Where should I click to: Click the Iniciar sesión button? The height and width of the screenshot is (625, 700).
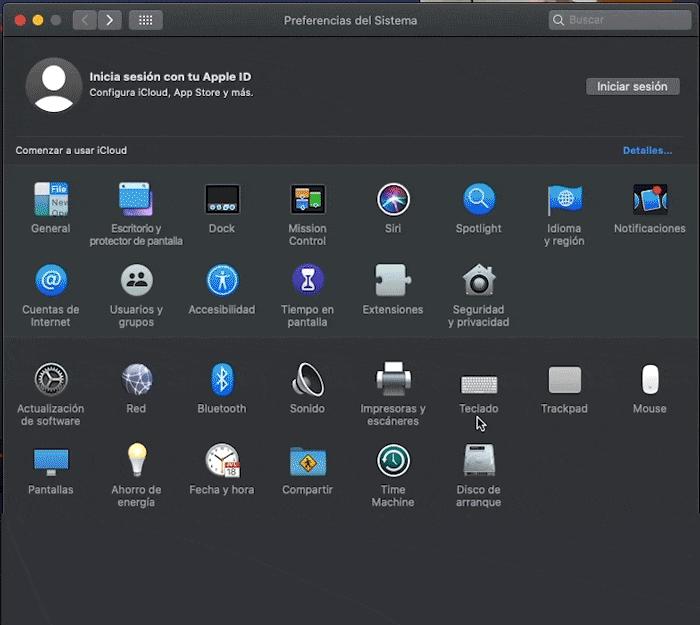click(633, 87)
